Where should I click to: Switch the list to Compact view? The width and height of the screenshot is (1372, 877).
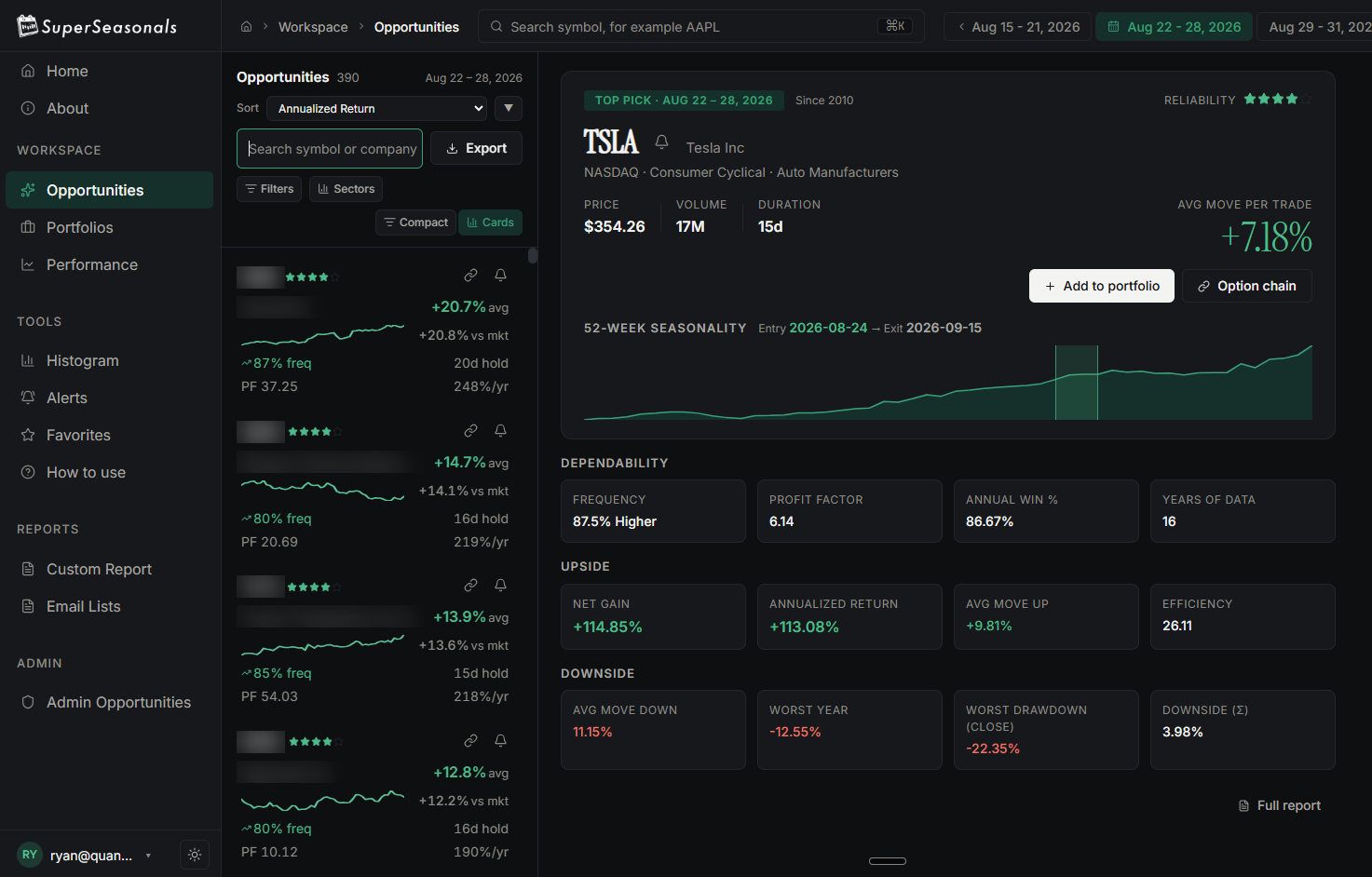tap(415, 223)
